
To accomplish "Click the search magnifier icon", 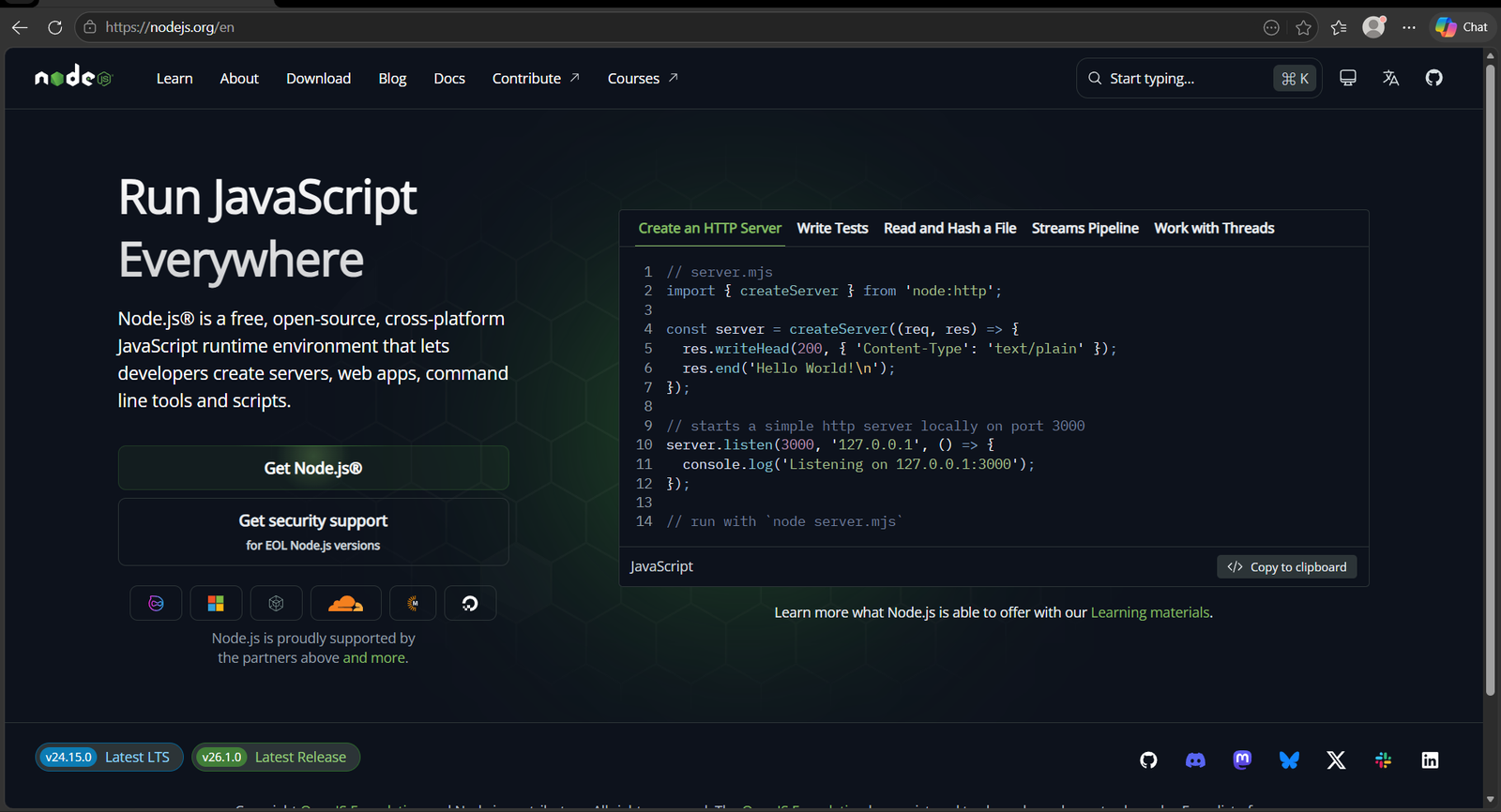I will [x=1095, y=79].
